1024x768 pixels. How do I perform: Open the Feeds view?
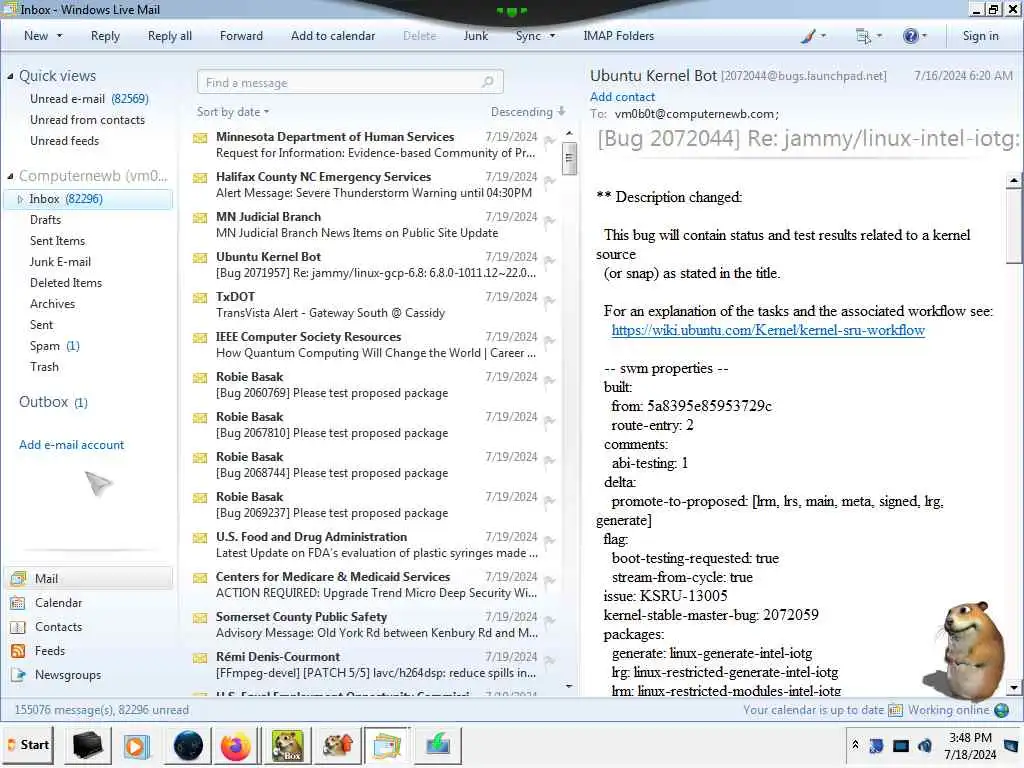pyautogui.click(x=50, y=651)
